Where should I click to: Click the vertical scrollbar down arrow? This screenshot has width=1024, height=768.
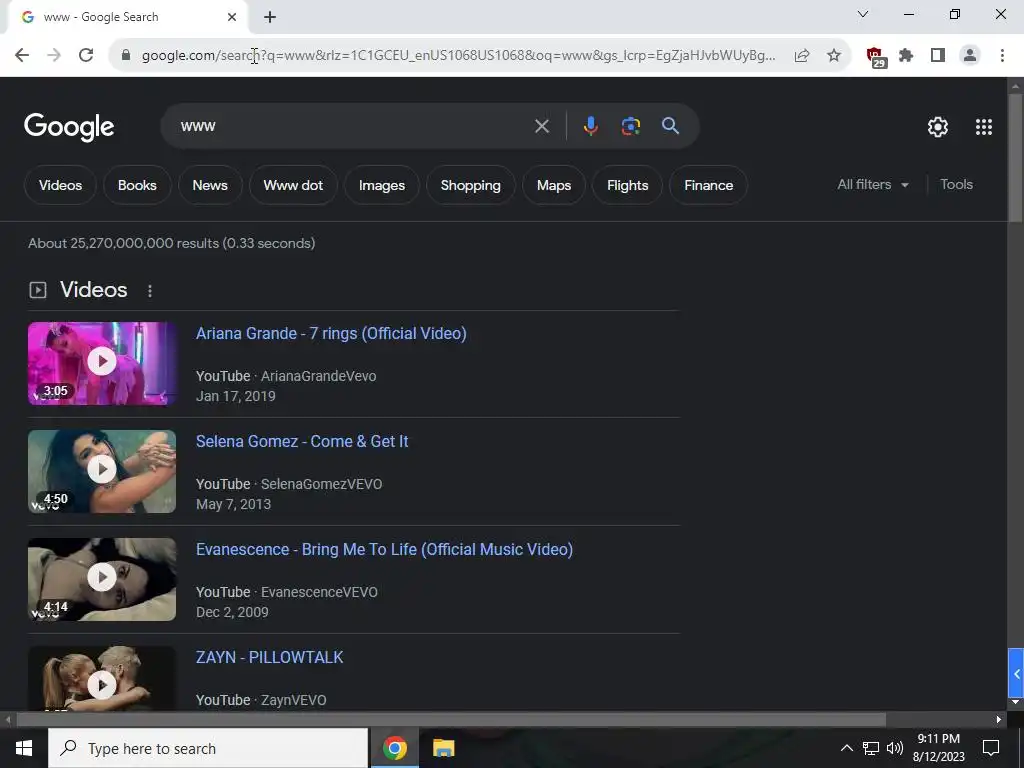1015,702
